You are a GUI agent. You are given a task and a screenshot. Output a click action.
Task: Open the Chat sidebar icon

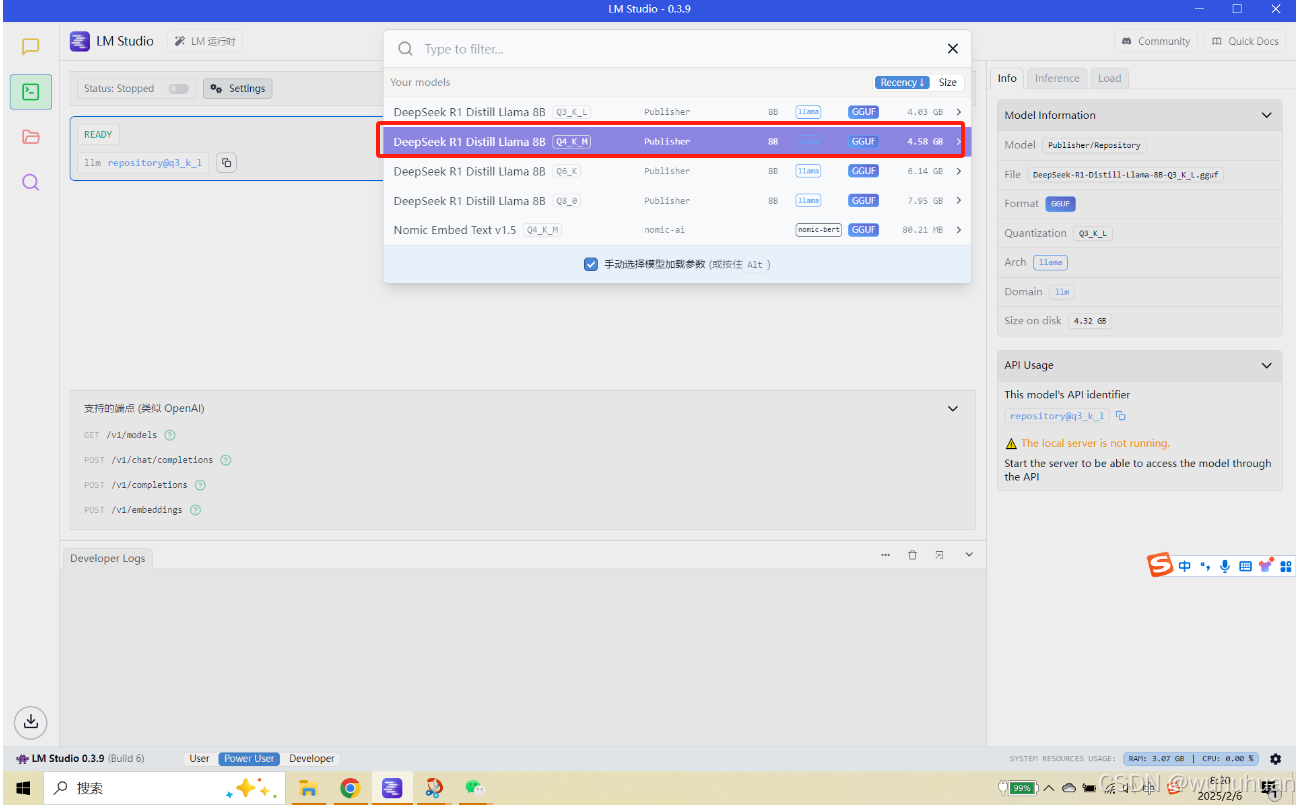tap(31, 46)
